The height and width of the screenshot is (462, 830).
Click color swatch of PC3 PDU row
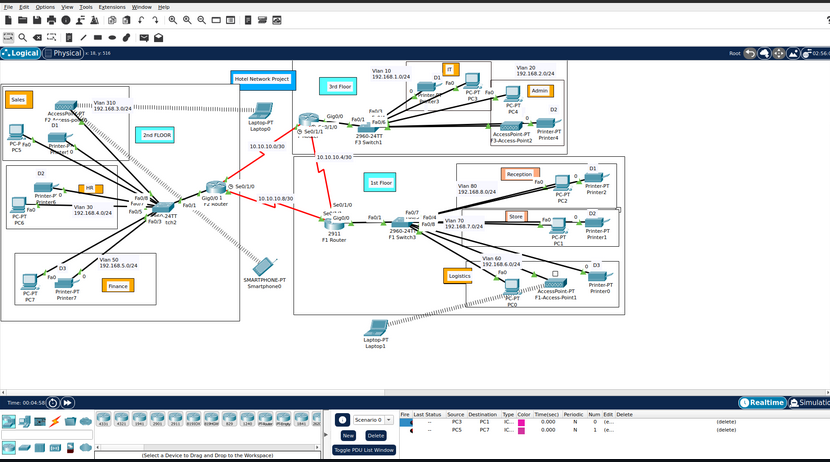click(521, 422)
